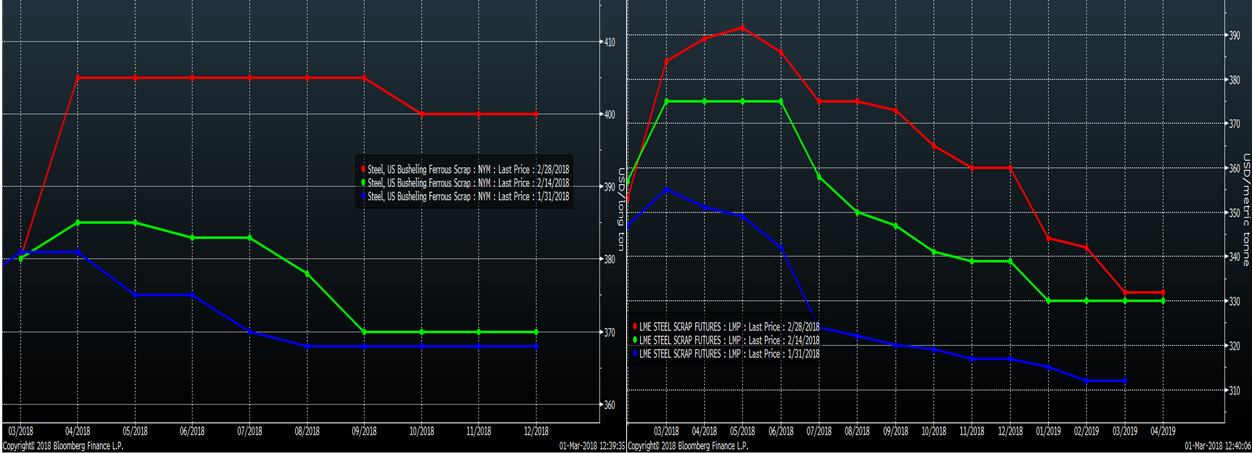The width and height of the screenshot is (1253, 453).
Task: Click red legend dot for US Busheling 2/28/2018
Action: coord(362,168)
